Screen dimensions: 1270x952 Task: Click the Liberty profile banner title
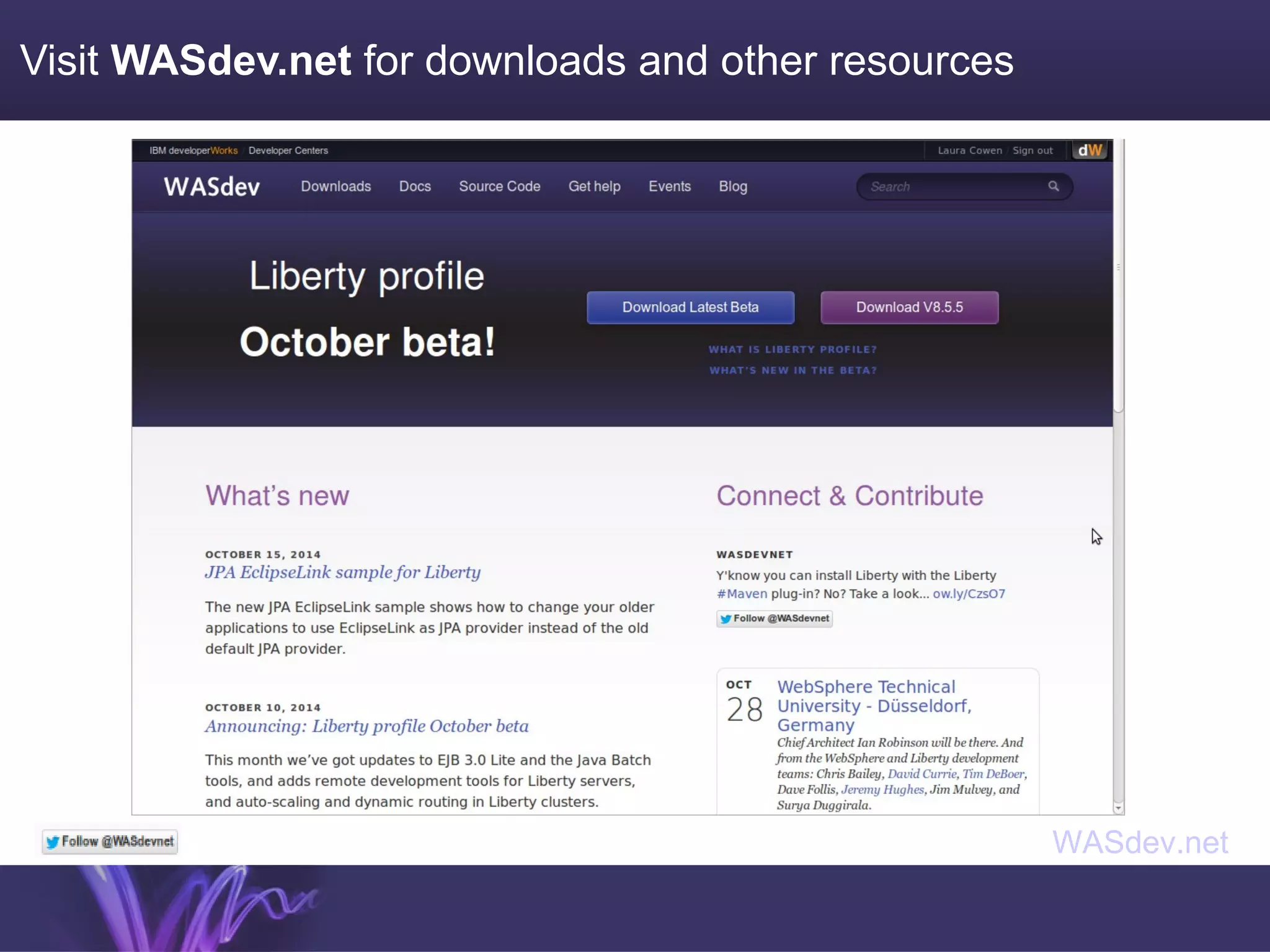click(x=366, y=276)
